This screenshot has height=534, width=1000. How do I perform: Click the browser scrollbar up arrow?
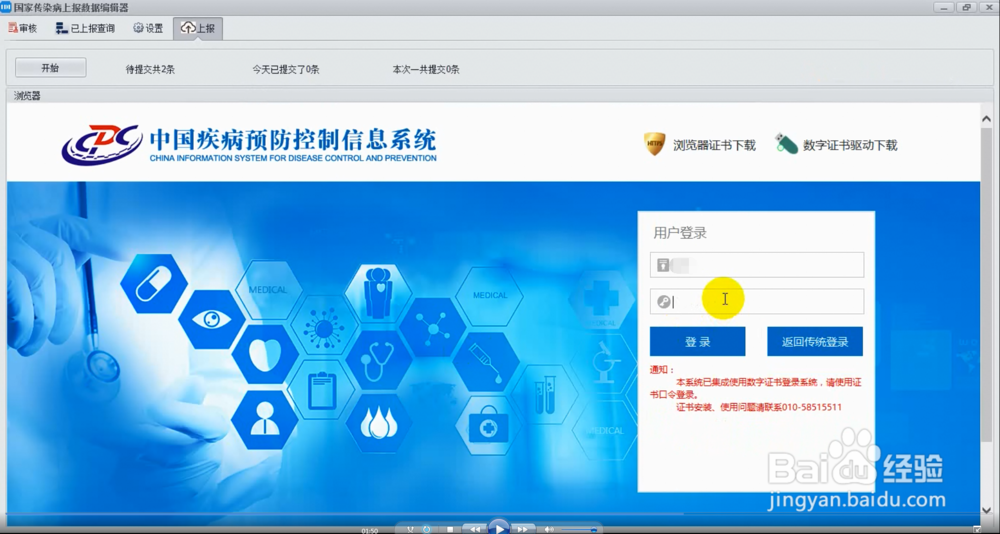coord(986,119)
